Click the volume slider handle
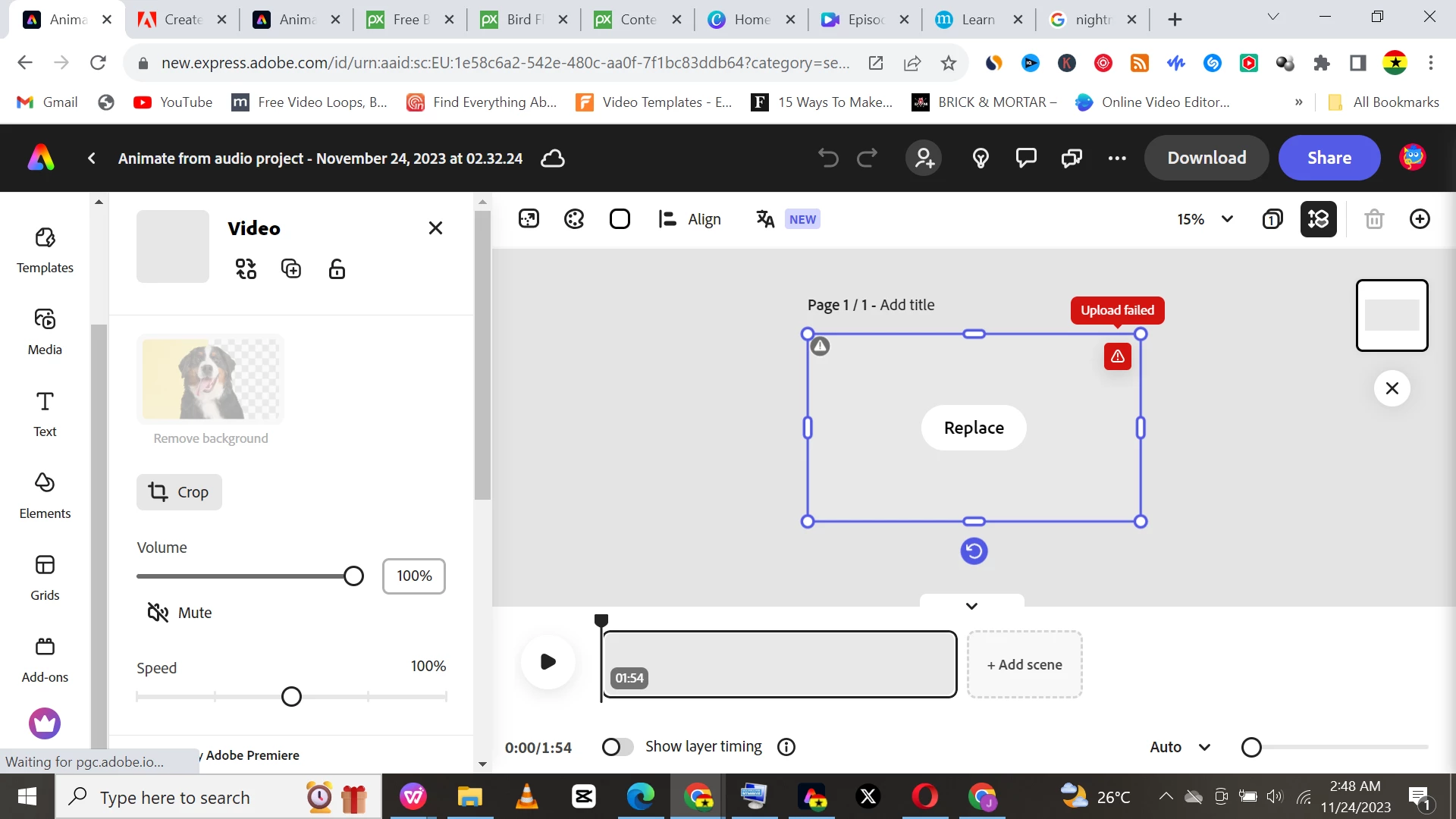The height and width of the screenshot is (819, 1456). [353, 576]
